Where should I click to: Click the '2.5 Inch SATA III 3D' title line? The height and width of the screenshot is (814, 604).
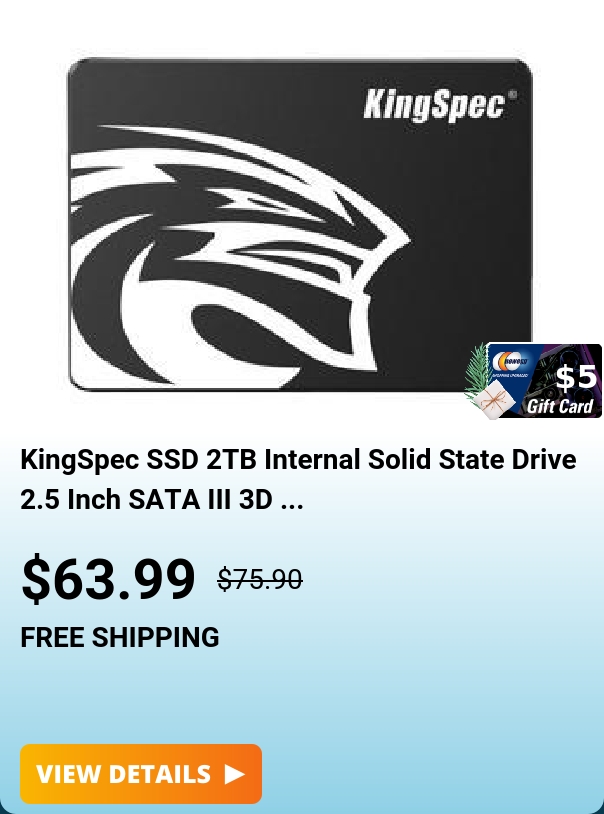click(x=146, y=499)
